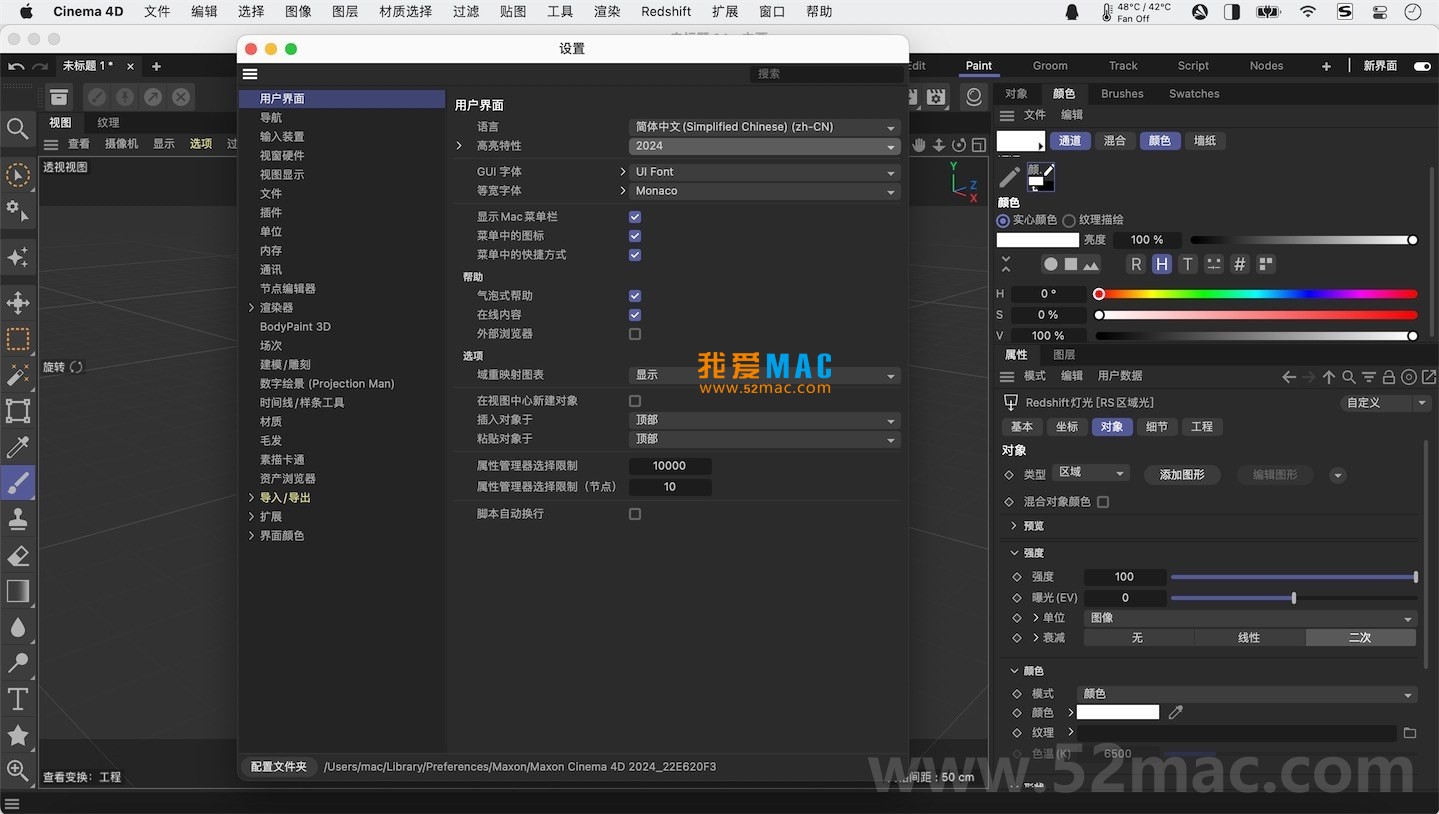Choose the rectangle selection tool
Image resolution: width=1439 pixels, height=814 pixels.
pos(18,339)
